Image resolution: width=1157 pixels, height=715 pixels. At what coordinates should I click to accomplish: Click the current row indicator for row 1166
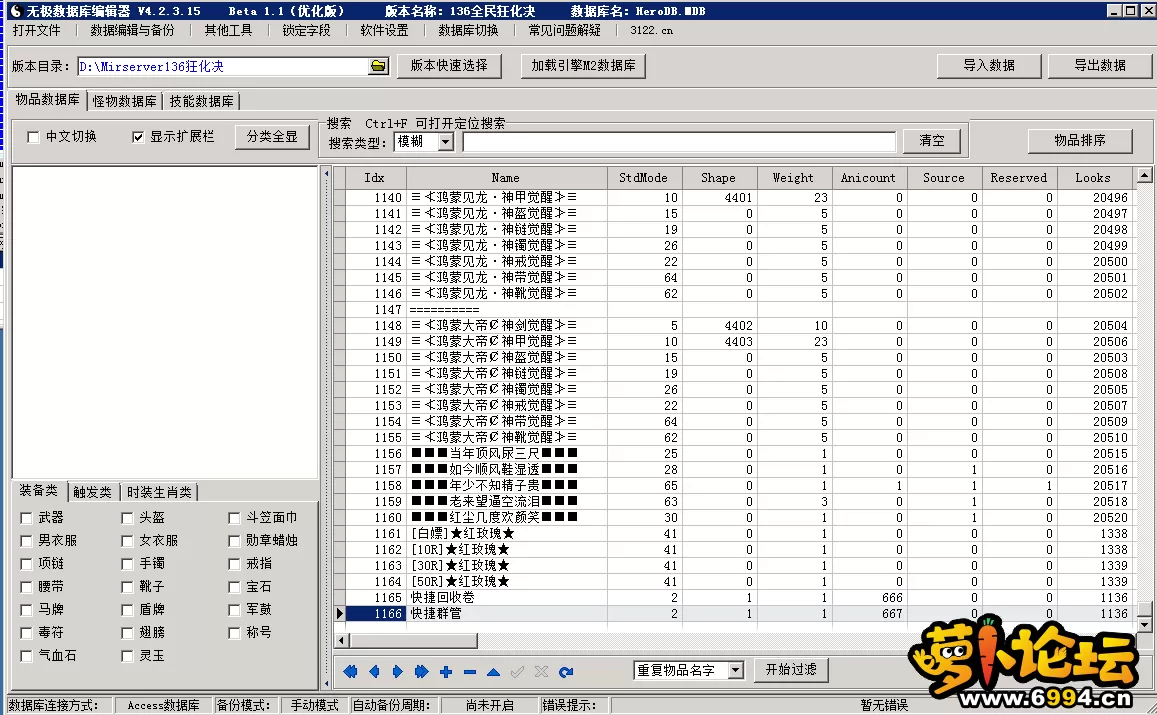point(339,613)
